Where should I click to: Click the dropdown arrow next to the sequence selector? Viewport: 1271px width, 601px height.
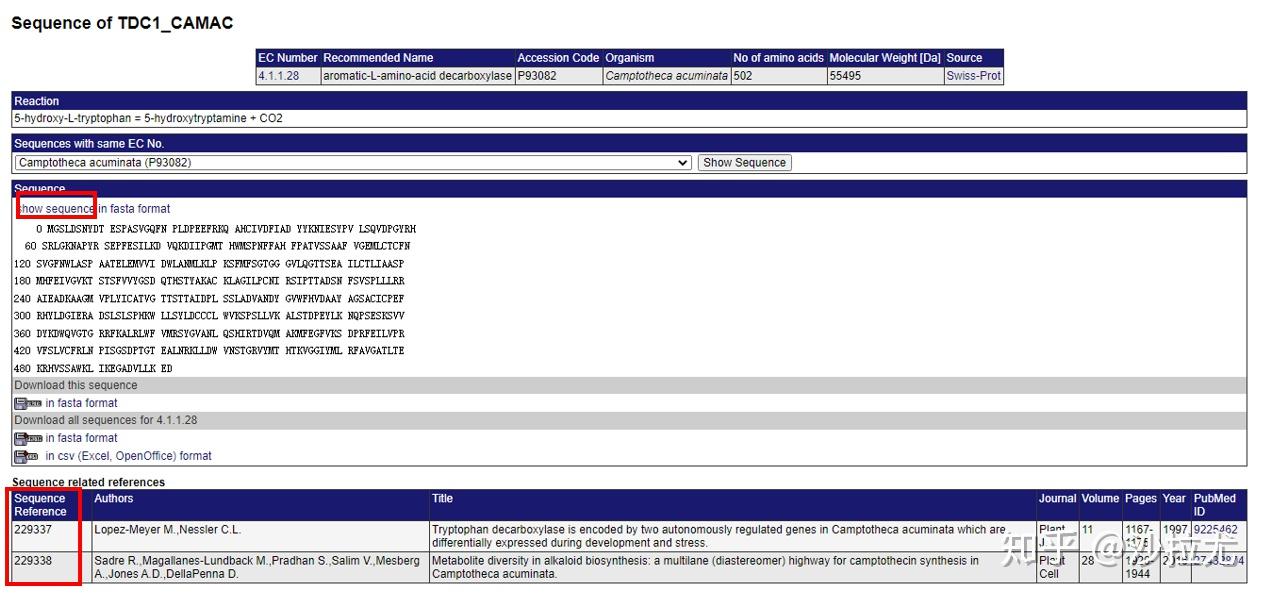coord(682,162)
